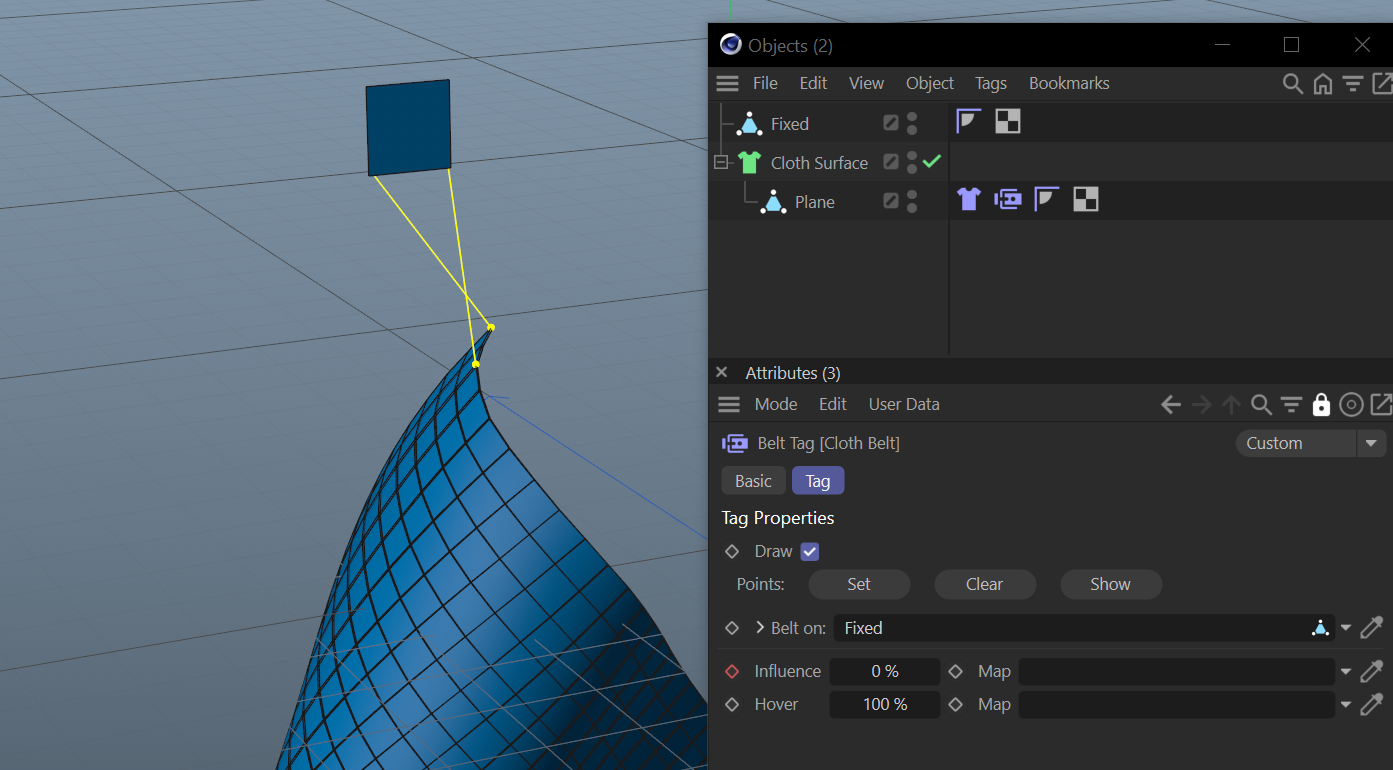This screenshot has width=1393, height=770.
Task: Open the User Data menu
Action: click(904, 404)
